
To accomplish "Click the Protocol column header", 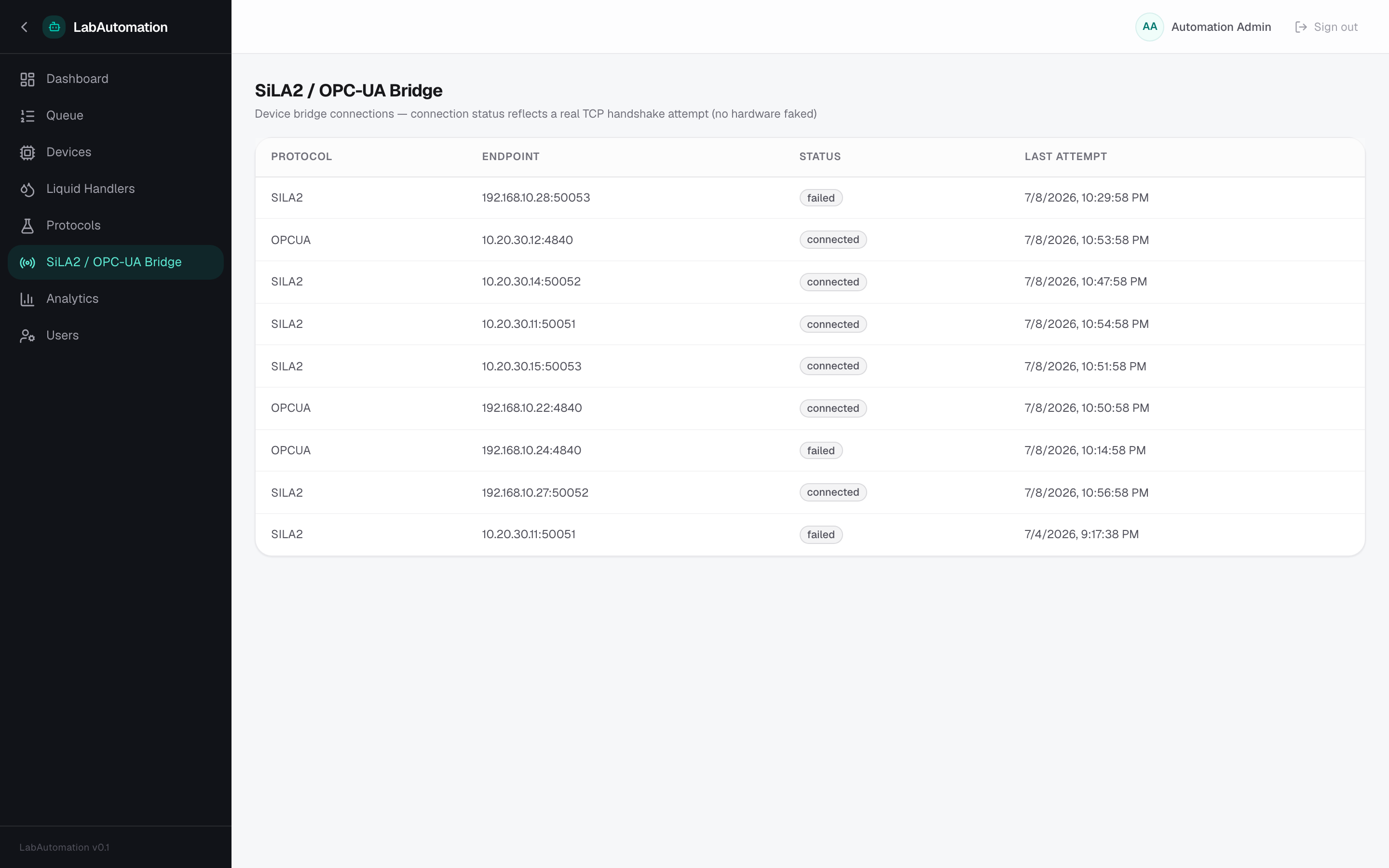I will [301, 157].
